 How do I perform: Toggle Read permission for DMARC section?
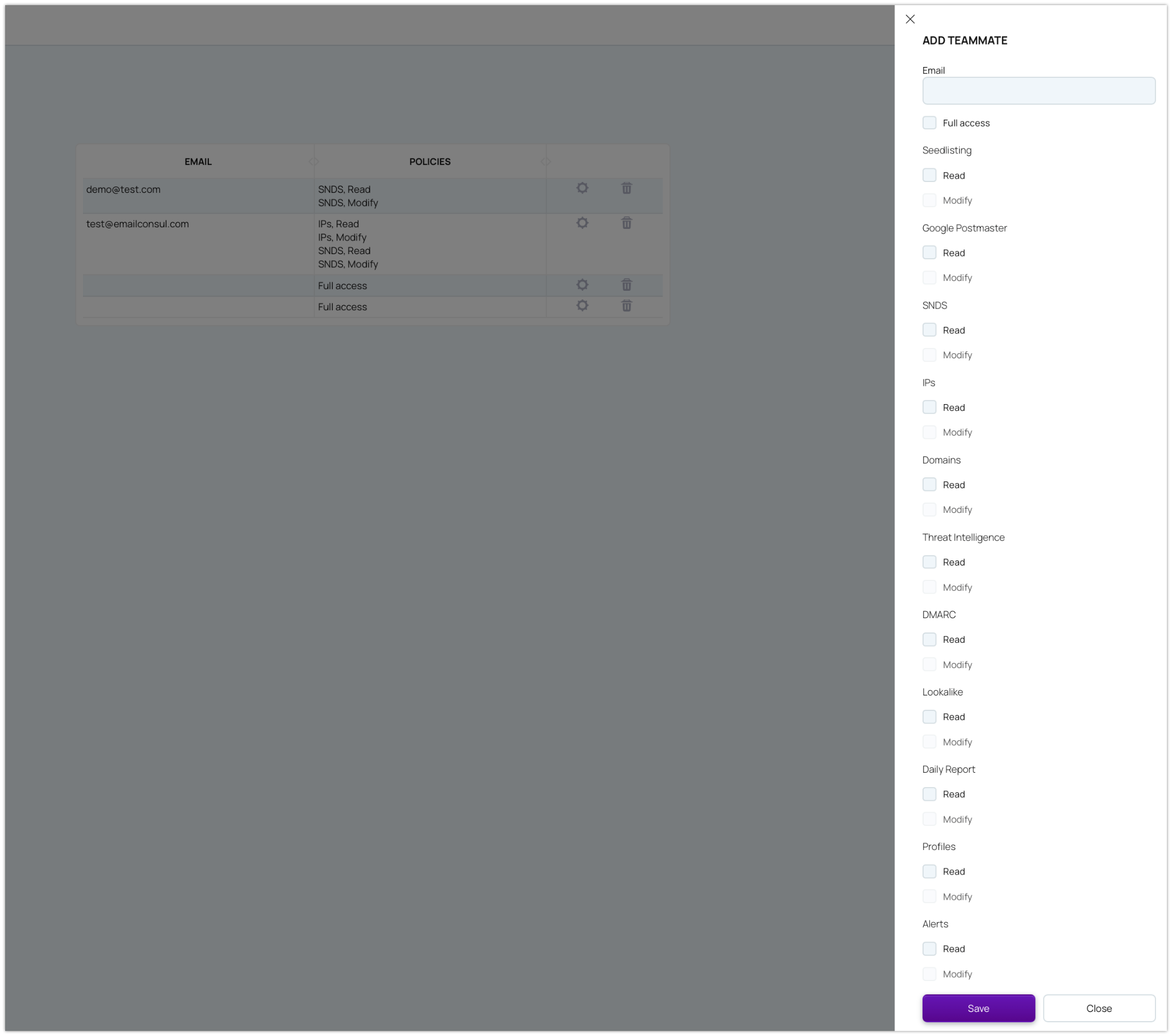click(929, 639)
